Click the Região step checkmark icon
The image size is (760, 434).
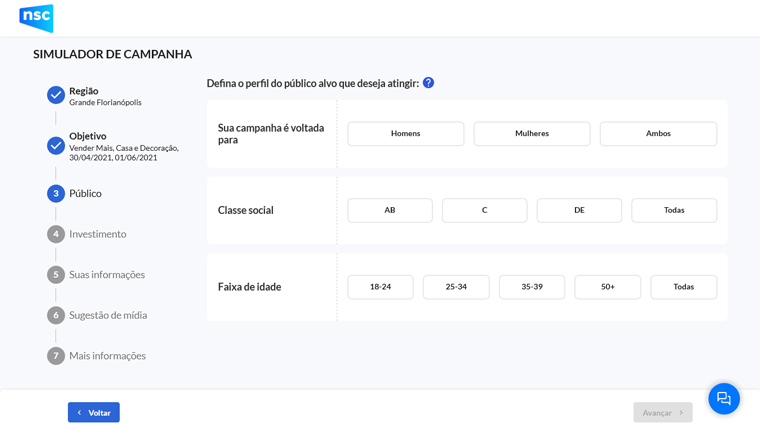click(56, 95)
